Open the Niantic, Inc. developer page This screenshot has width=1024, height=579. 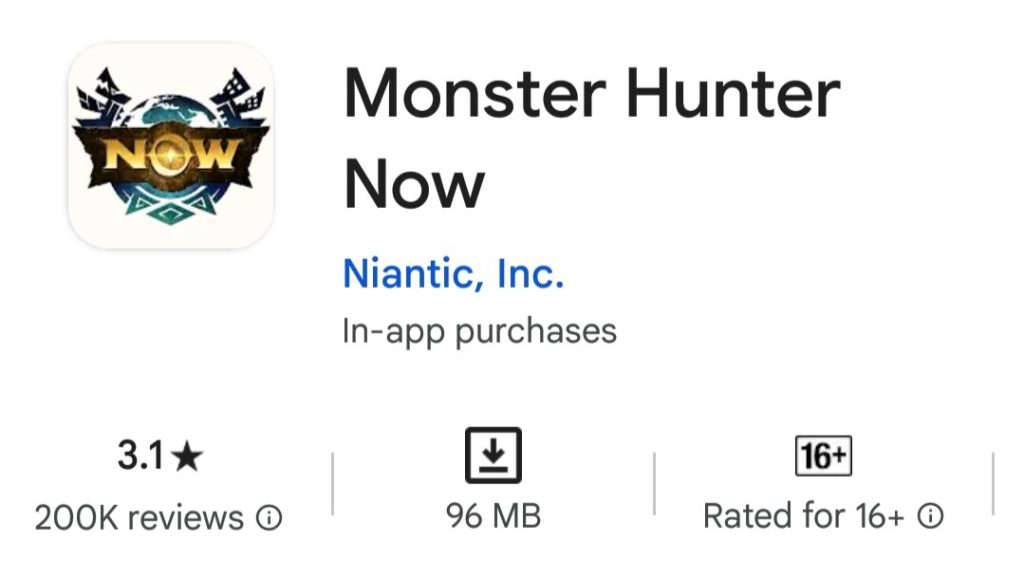click(453, 273)
